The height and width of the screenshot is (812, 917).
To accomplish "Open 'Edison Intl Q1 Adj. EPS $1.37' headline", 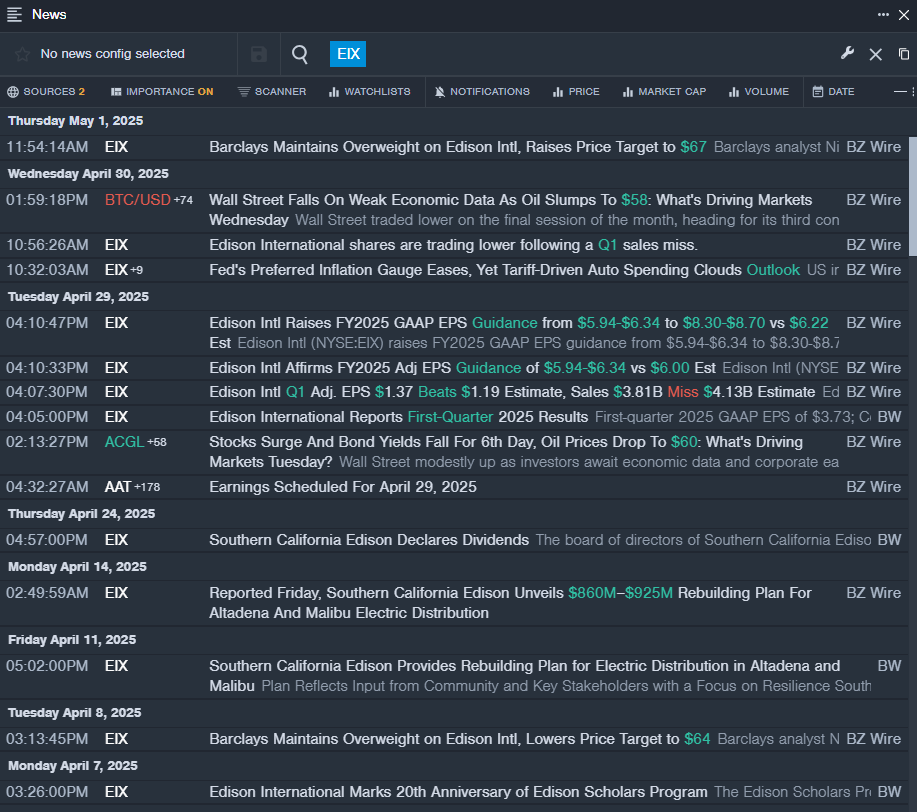I will coord(512,391).
